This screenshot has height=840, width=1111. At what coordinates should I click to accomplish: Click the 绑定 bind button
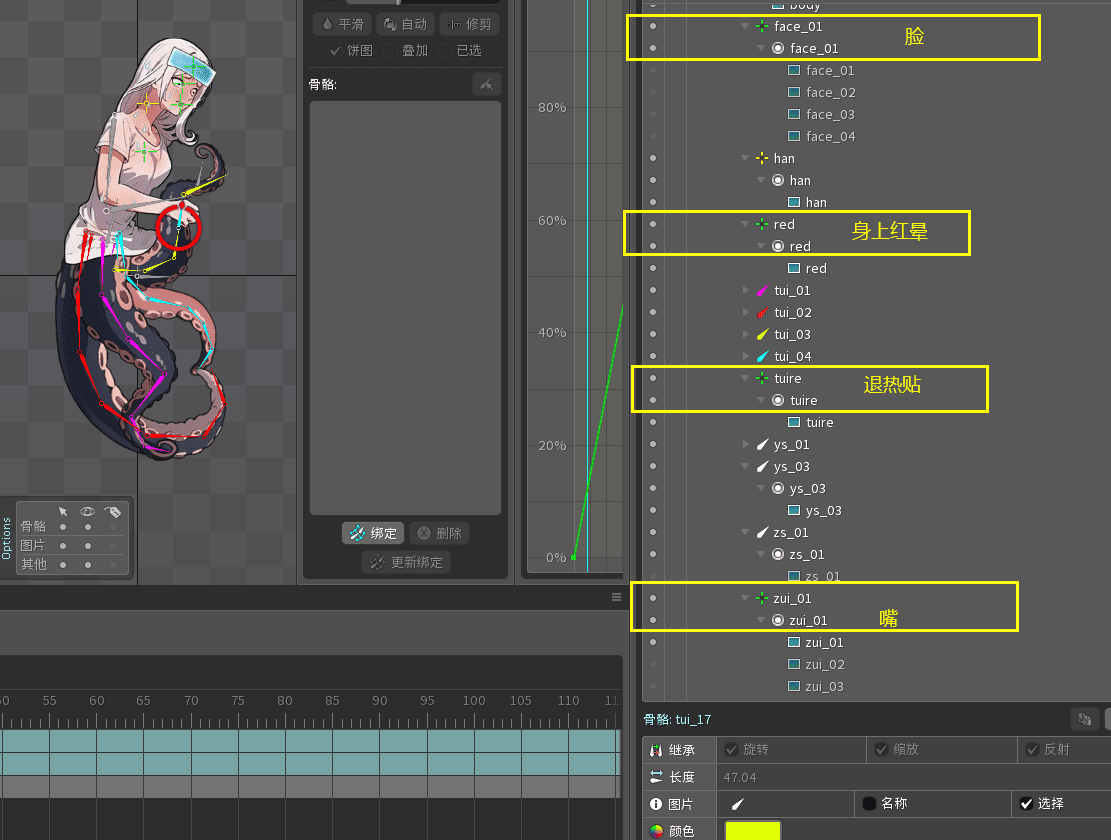click(x=373, y=533)
